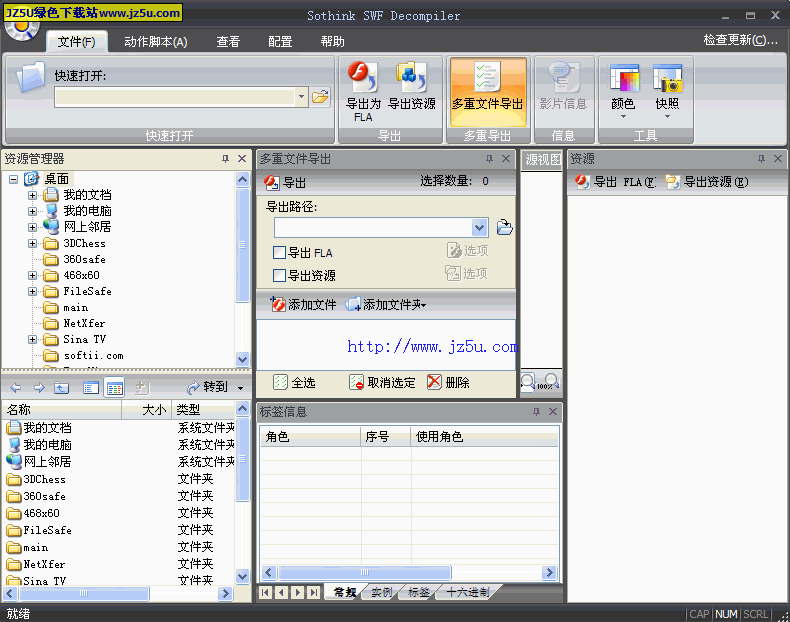Click the explorer Up folder icon
The image size is (790, 622).
(61, 387)
